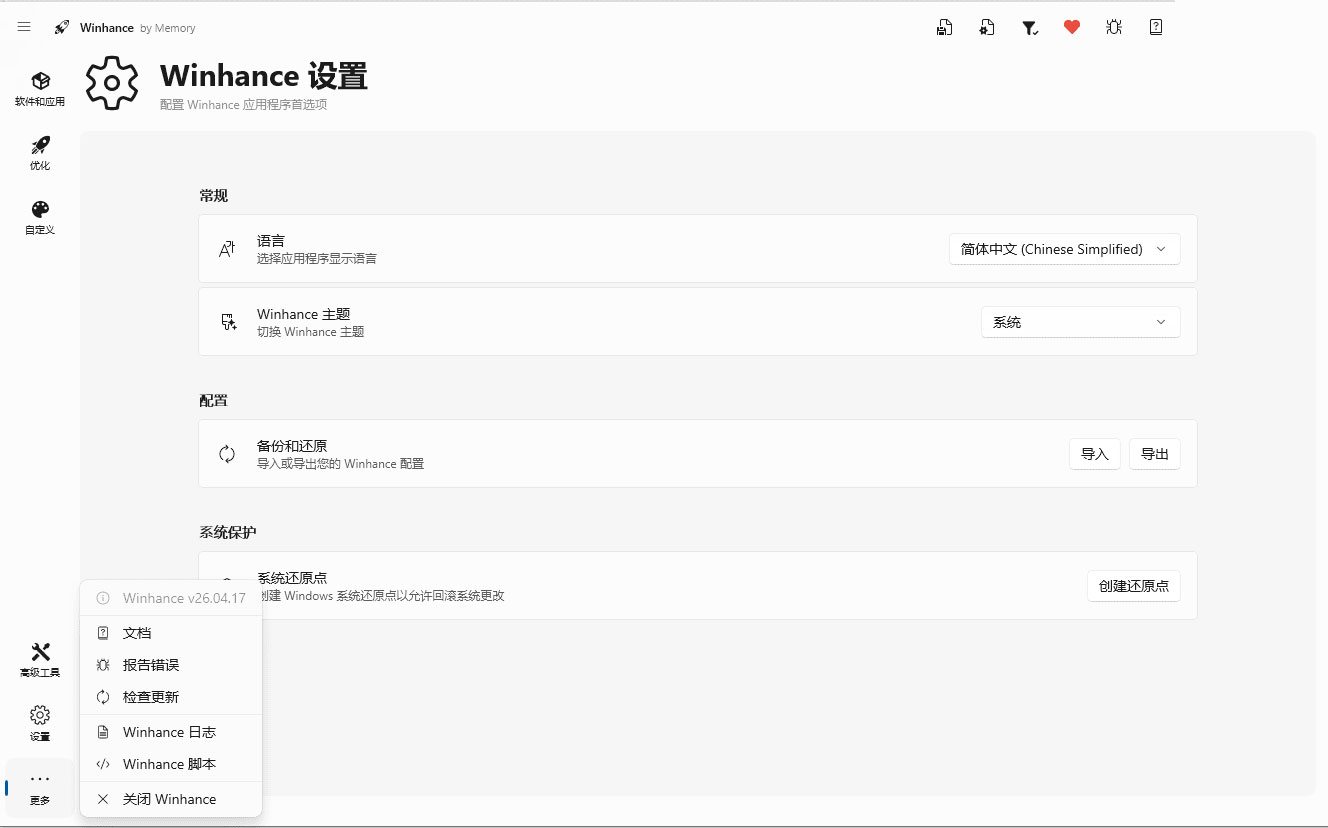
Task: Go to 软件和应用 in the sidebar
Action: [40, 89]
